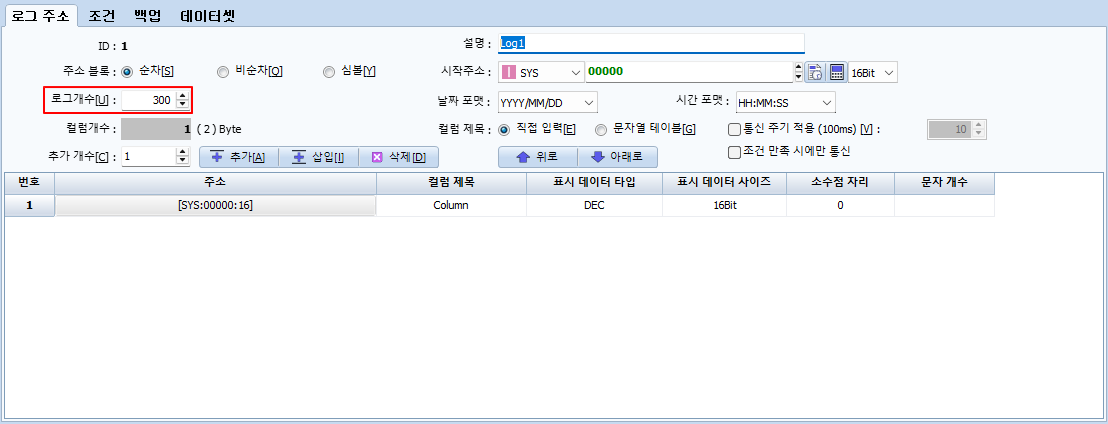Click the start address field 00000
The height and width of the screenshot is (424, 1108).
690,72
